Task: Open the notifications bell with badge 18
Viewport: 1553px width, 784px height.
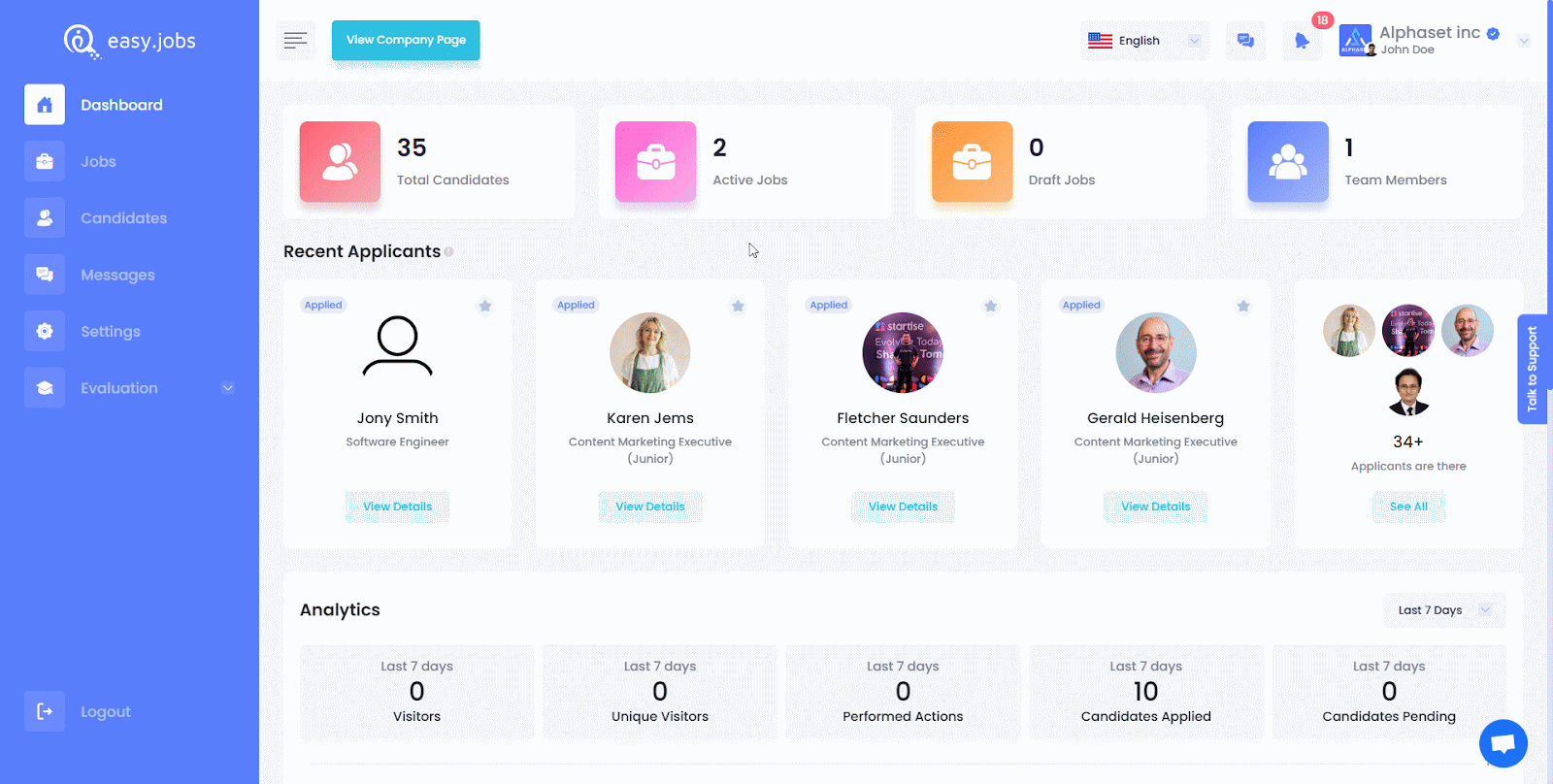Action: point(1303,41)
